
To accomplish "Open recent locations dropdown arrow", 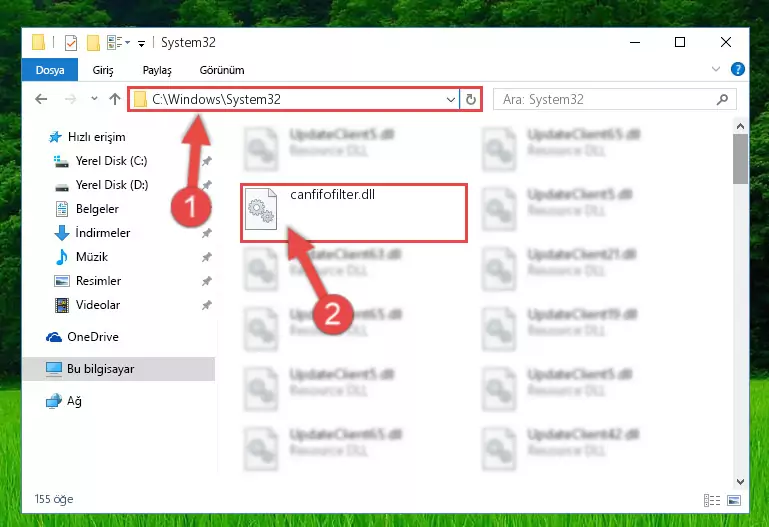I will (x=94, y=99).
